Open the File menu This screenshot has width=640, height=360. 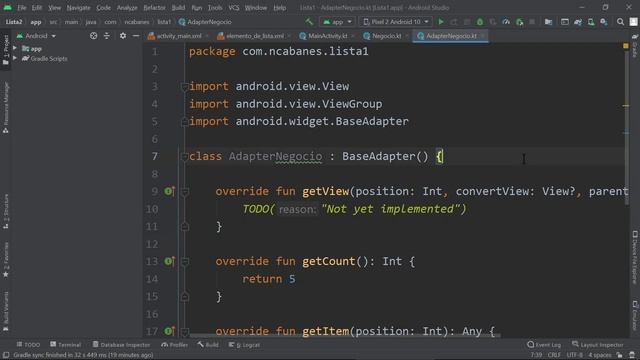[x=22, y=7]
